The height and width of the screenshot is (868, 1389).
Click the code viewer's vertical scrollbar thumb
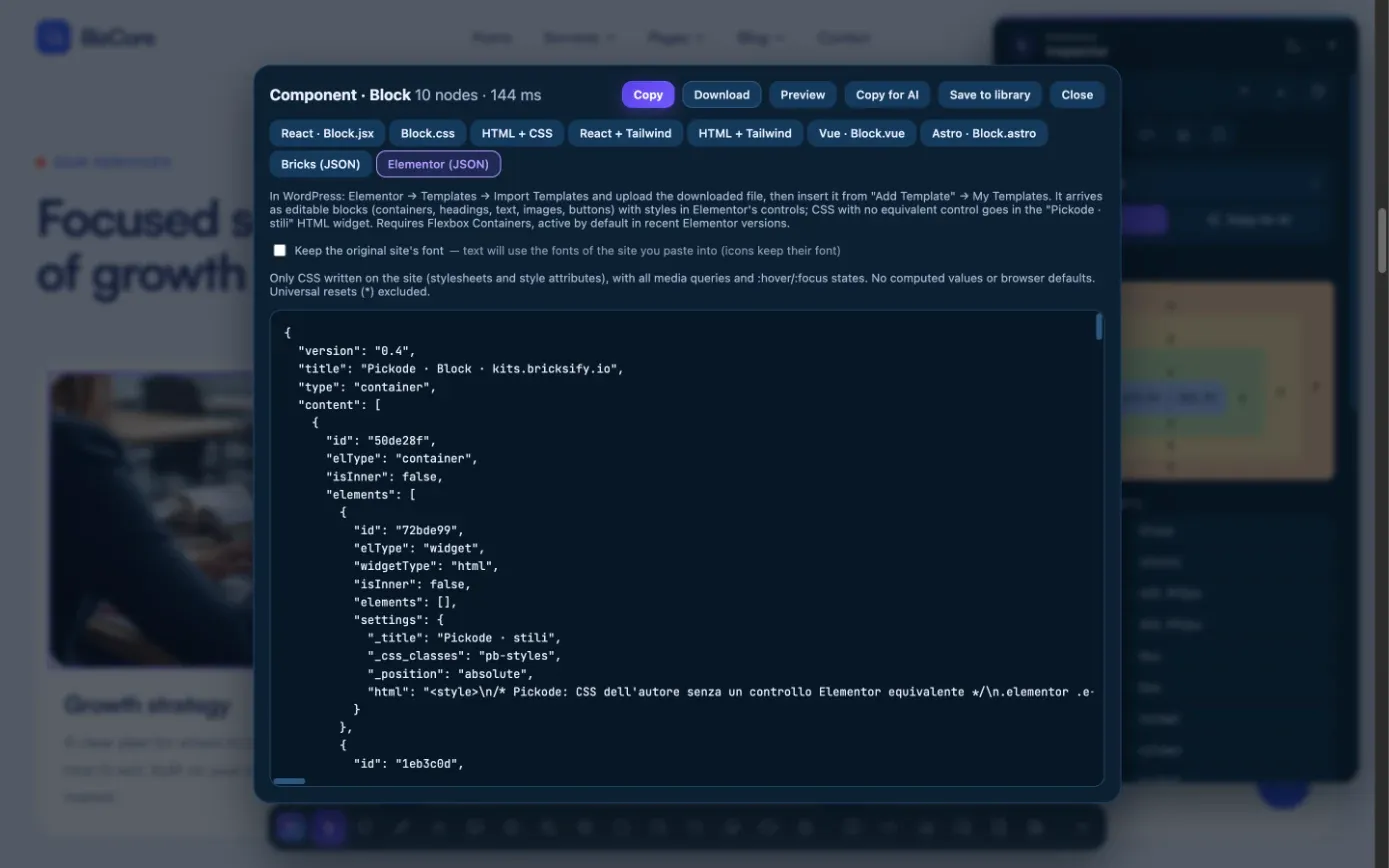tap(1099, 327)
